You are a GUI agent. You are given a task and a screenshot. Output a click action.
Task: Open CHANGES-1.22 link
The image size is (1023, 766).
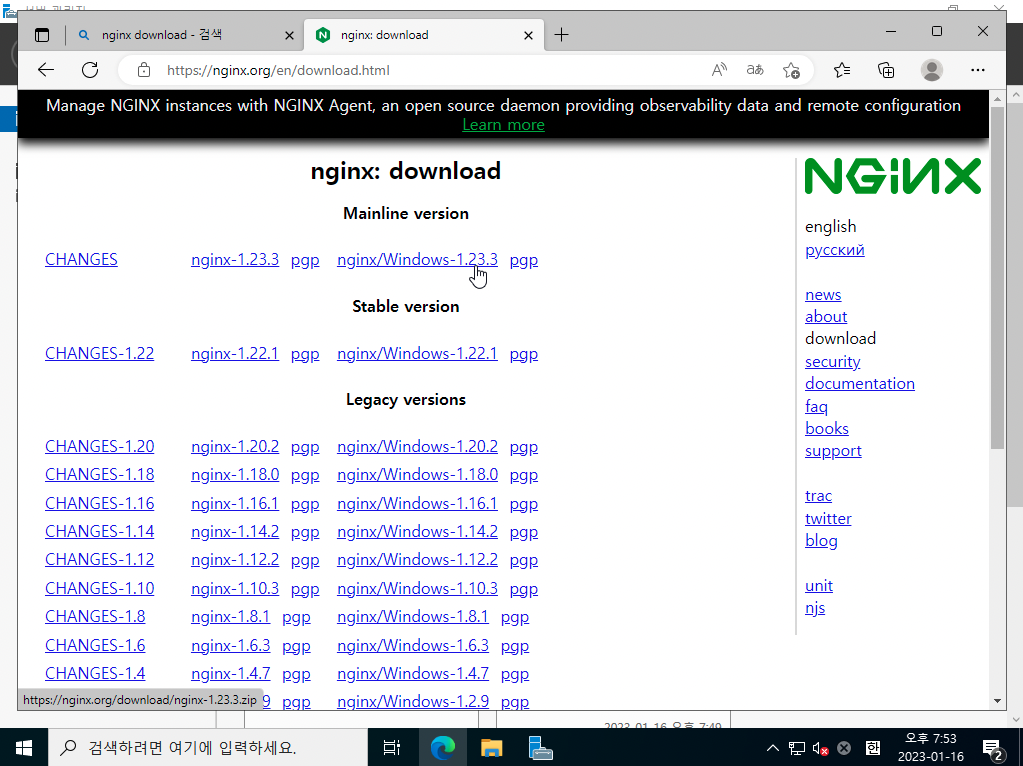99,354
